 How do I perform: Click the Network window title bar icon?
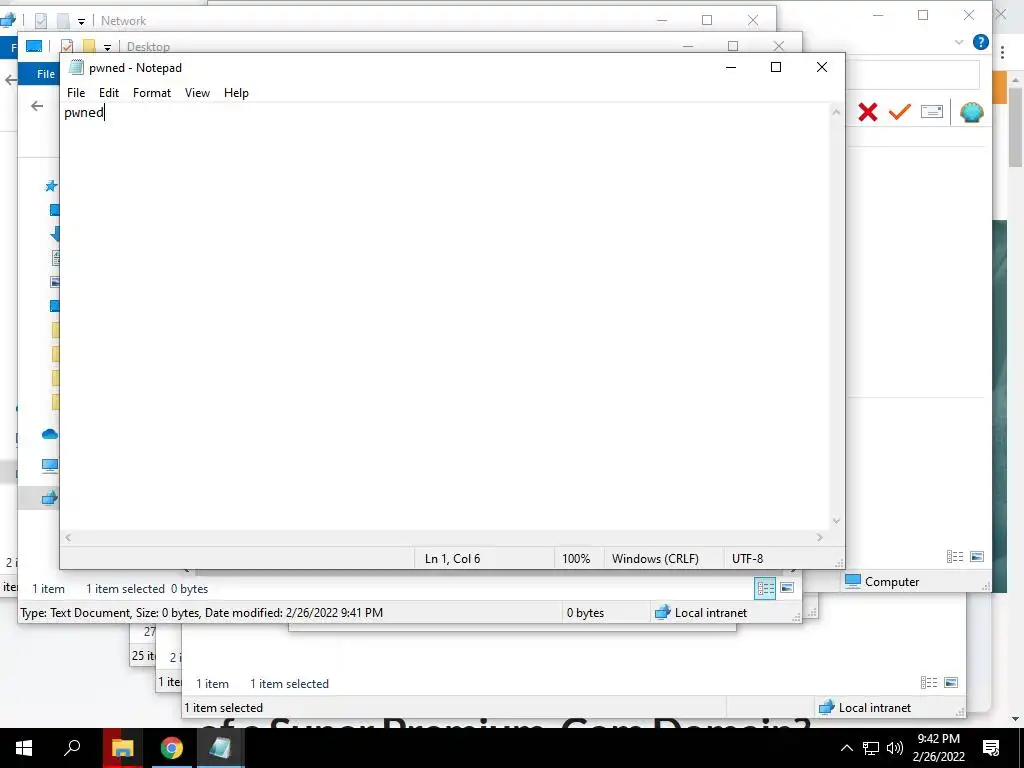[8, 20]
